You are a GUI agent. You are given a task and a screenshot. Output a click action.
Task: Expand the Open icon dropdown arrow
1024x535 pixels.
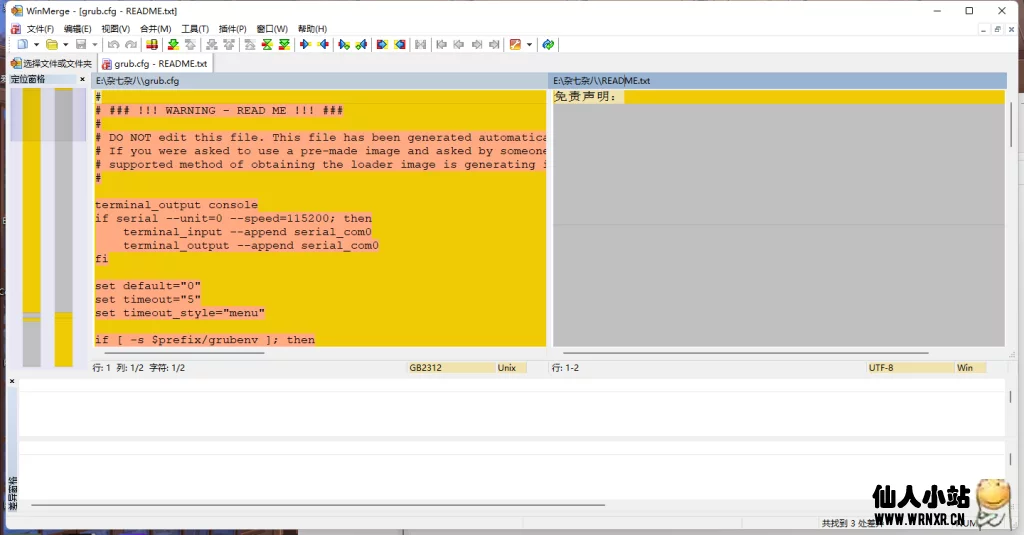point(66,44)
